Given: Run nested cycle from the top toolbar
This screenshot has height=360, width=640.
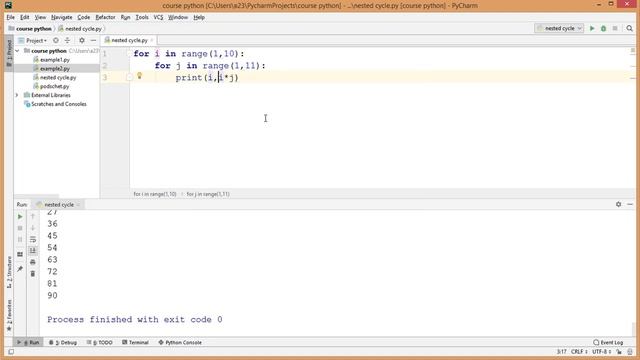Looking at the screenshot, I should click(x=592, y=28).
